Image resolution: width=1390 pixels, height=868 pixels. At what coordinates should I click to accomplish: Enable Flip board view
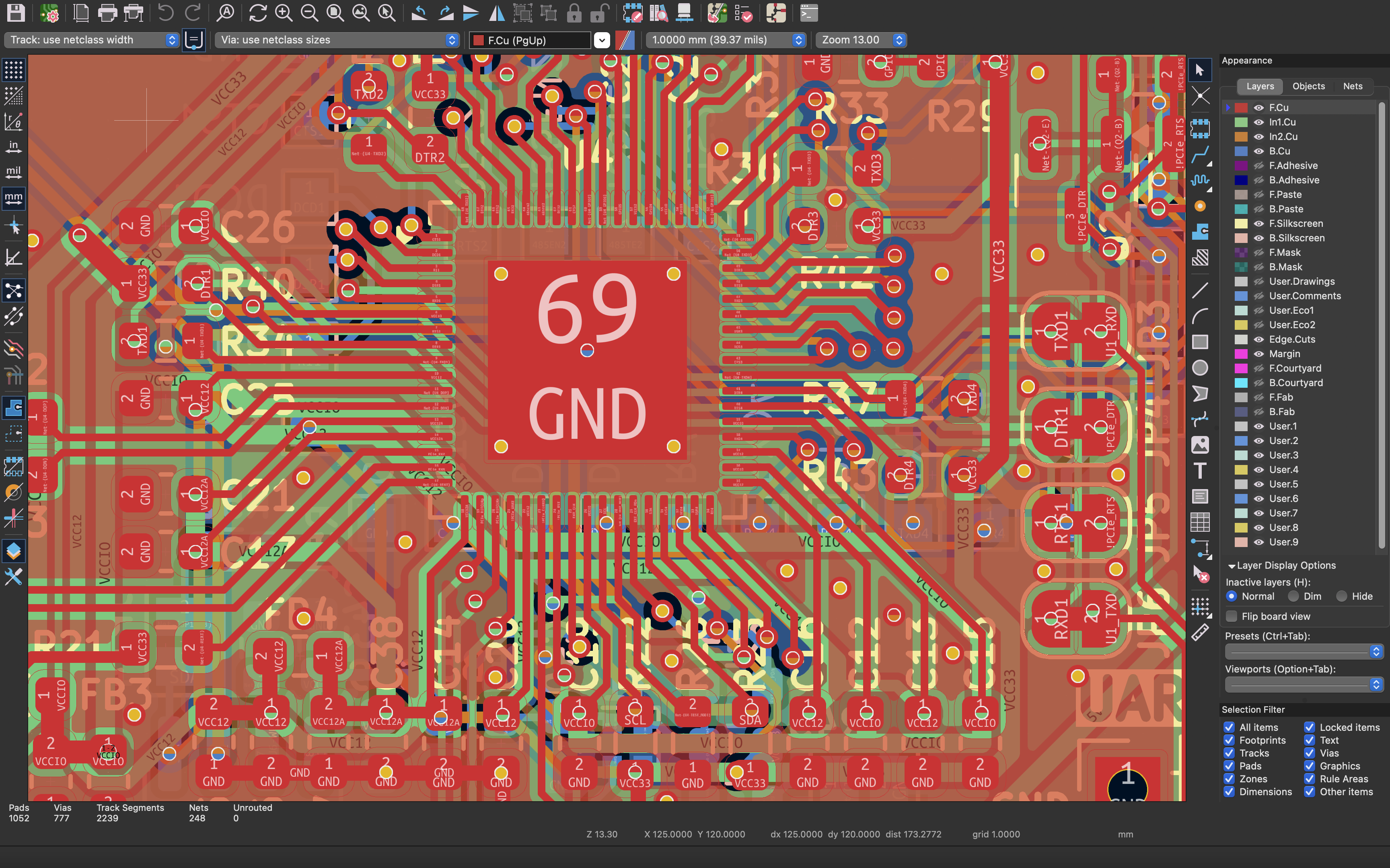click(x=1232, y=616)
